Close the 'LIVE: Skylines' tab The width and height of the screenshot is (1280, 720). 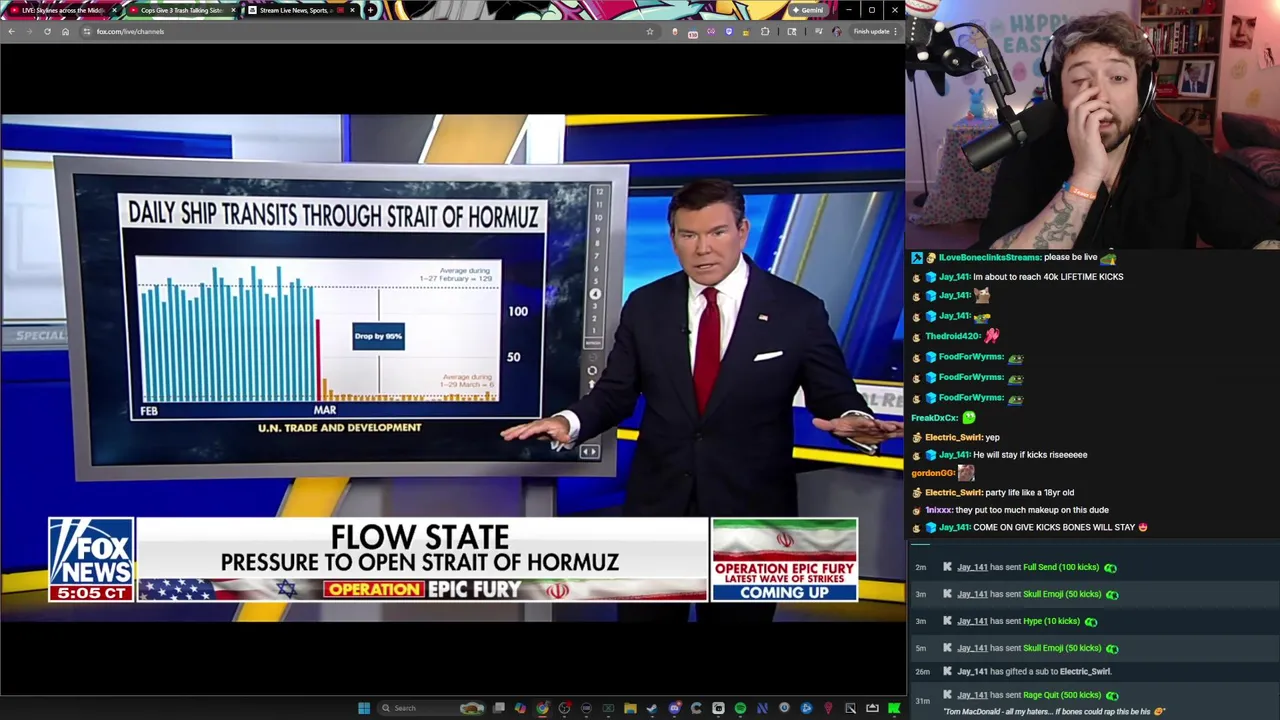click(x=114, y=10)
